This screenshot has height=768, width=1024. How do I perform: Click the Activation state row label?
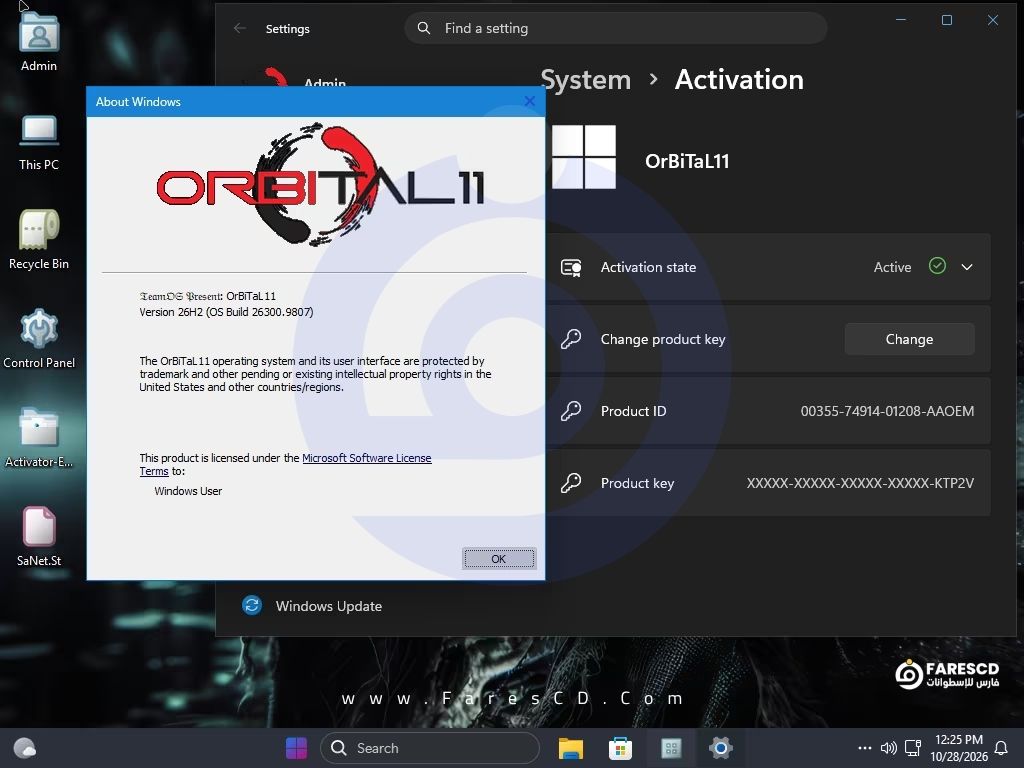[648, 267]
